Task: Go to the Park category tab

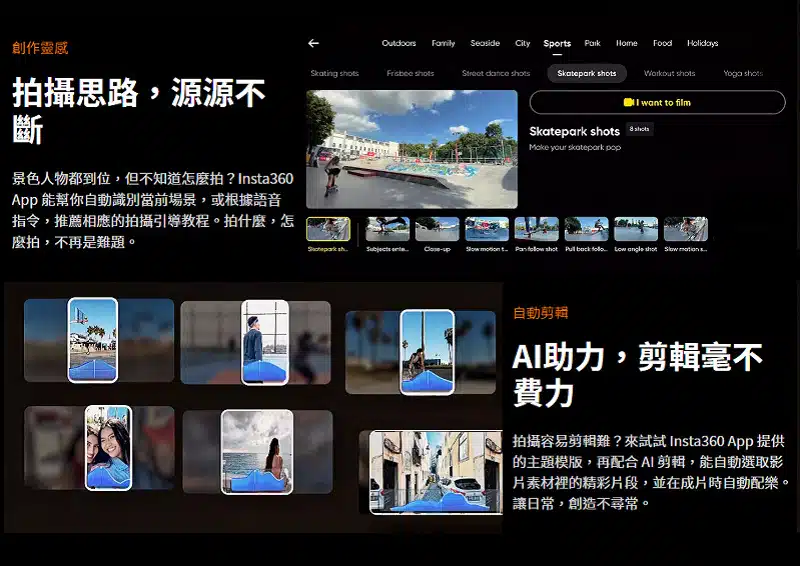Action: pos(593,44)
